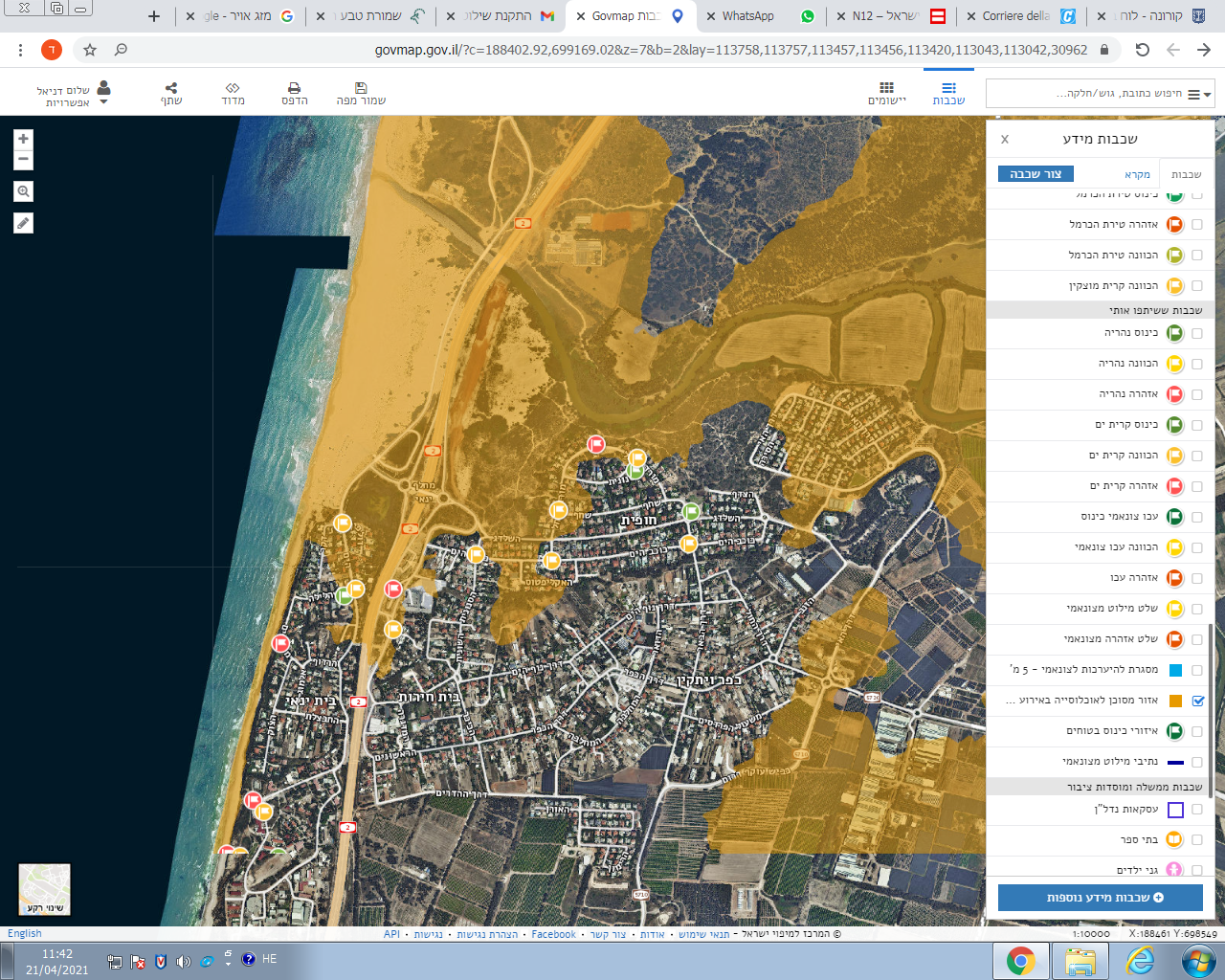
Task: Uncheck the אזור מסוכן לאוכלוסייה layer checkbox
Action: pyautogui.click(x=1197, y=701)
